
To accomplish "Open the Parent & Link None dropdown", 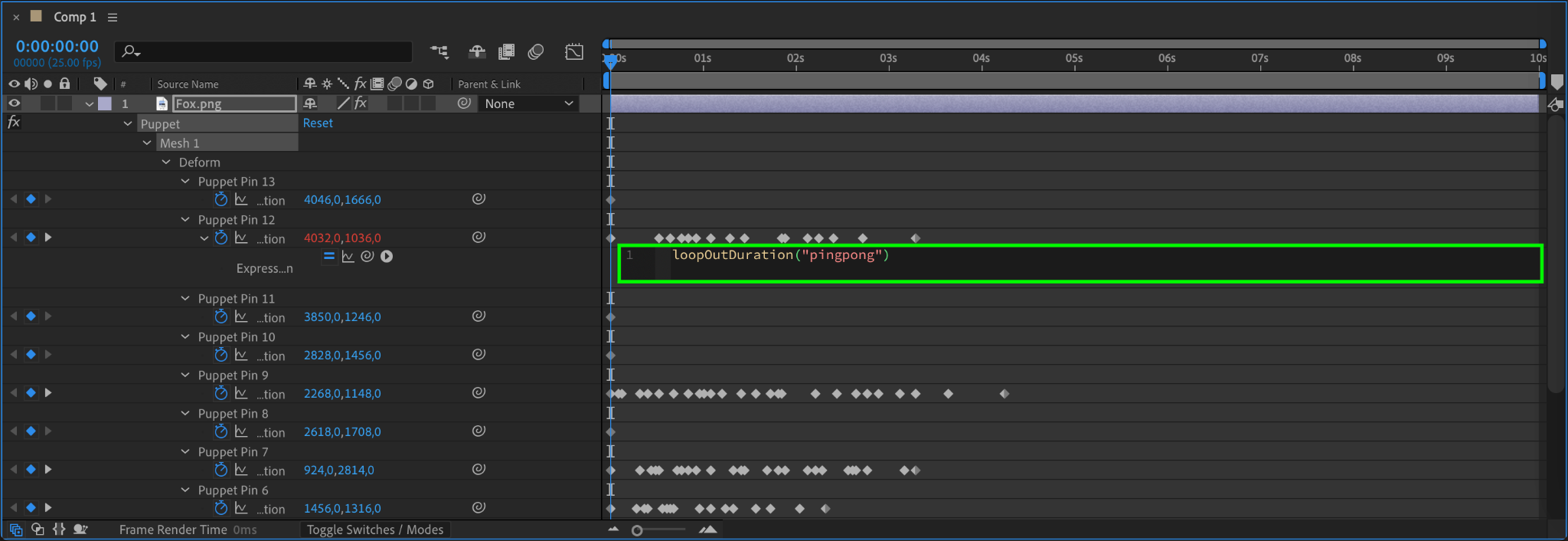I will pyautogui.click(x=528, y=103).
